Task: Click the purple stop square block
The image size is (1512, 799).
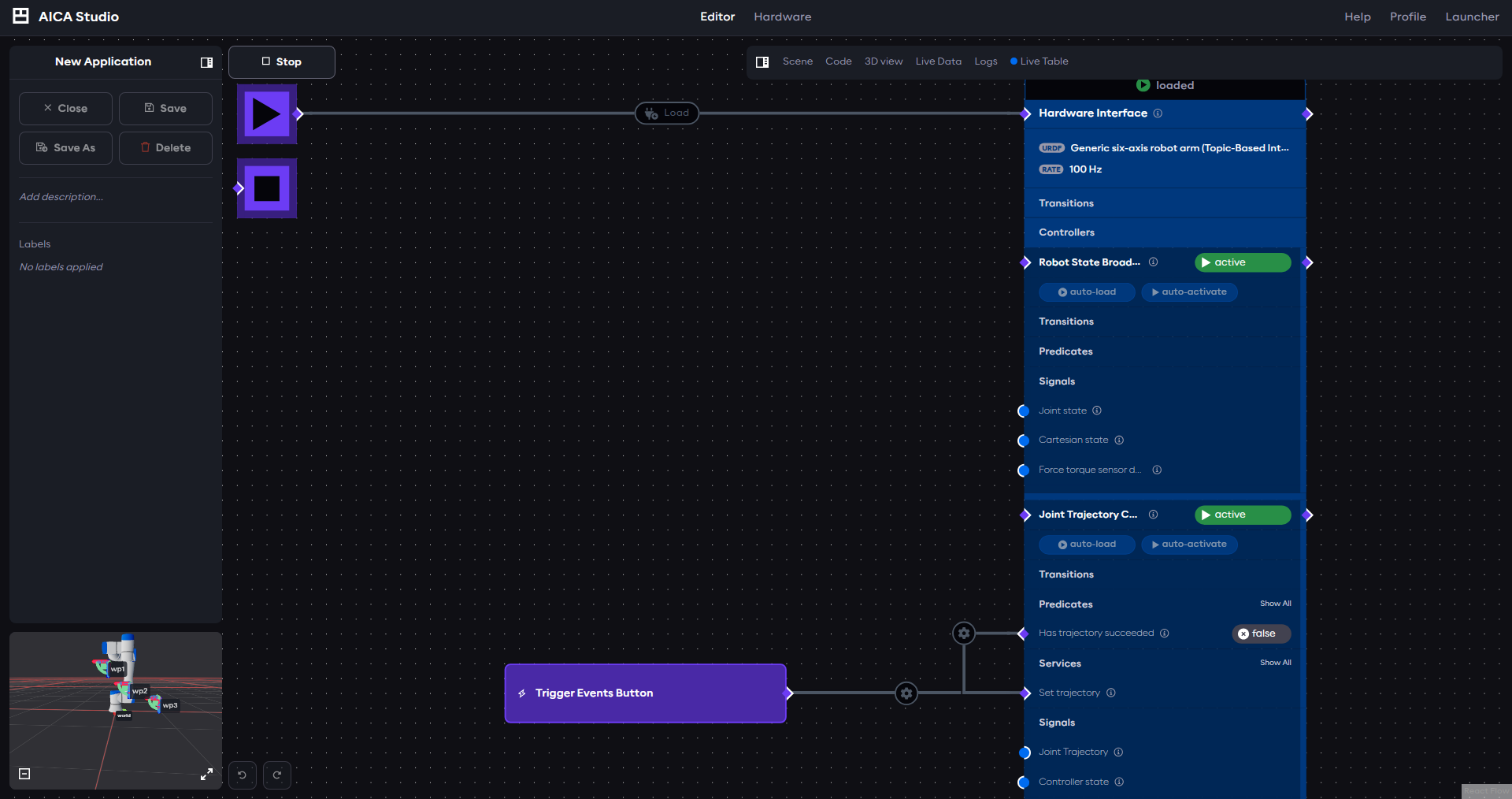Action: (x=266, y=188)
